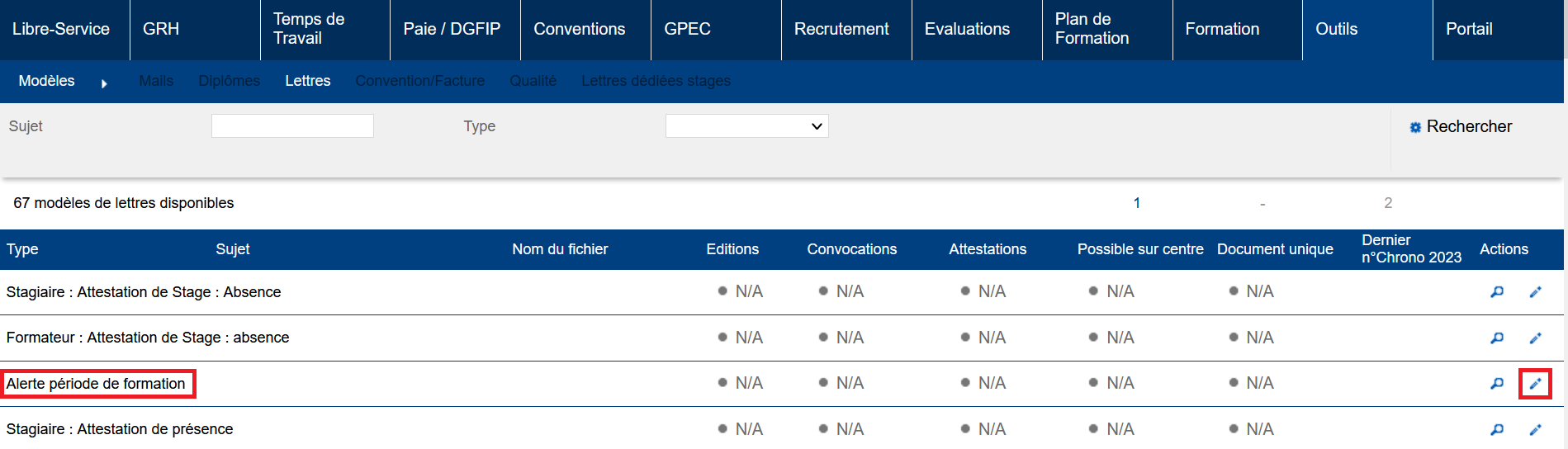
Task: View the Formateur Attestation de Stage letter
Action: pos(1496,338)
